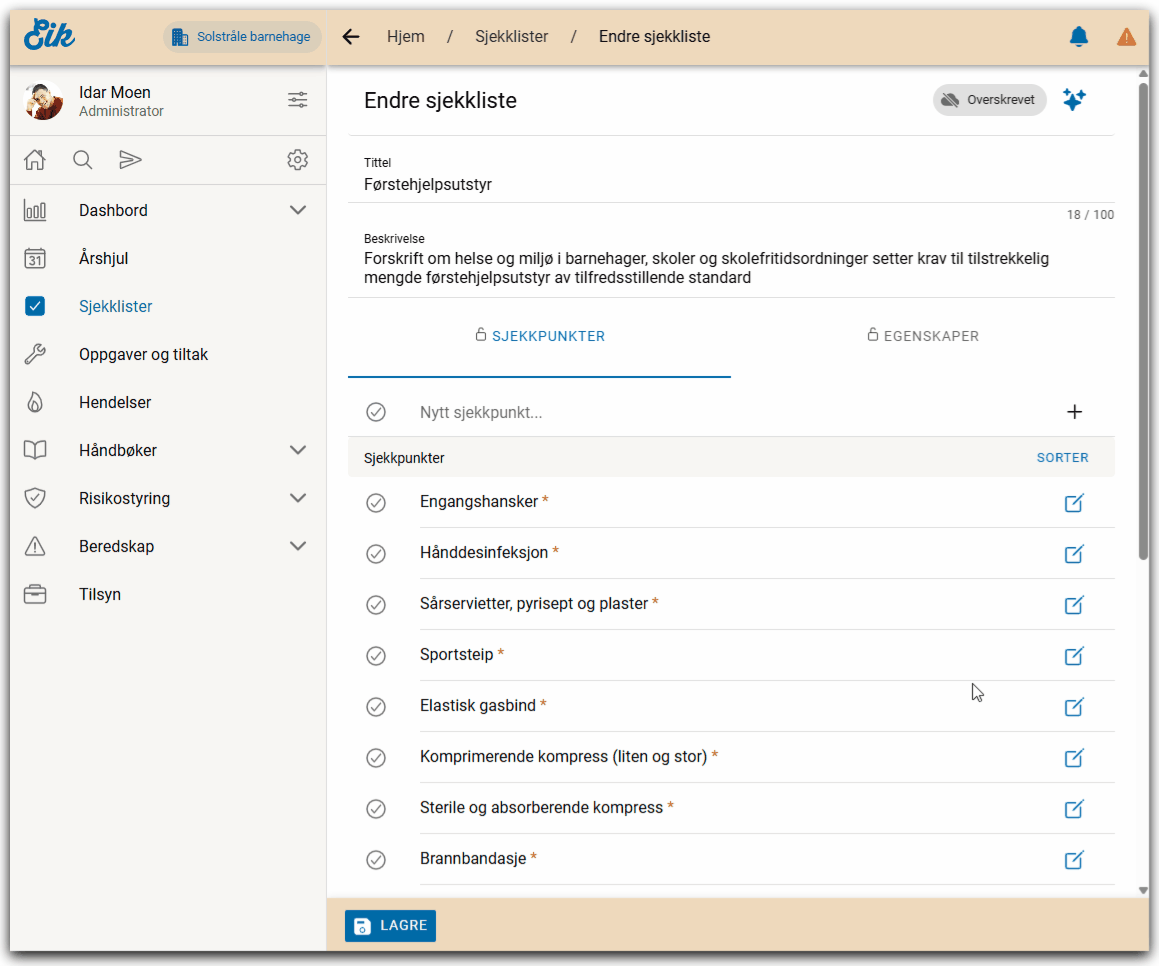Viewport: 1159px width, 966px height.
Task: Click the AI sparkle icon near Overskrevet
Action: tap(1074, 100)
